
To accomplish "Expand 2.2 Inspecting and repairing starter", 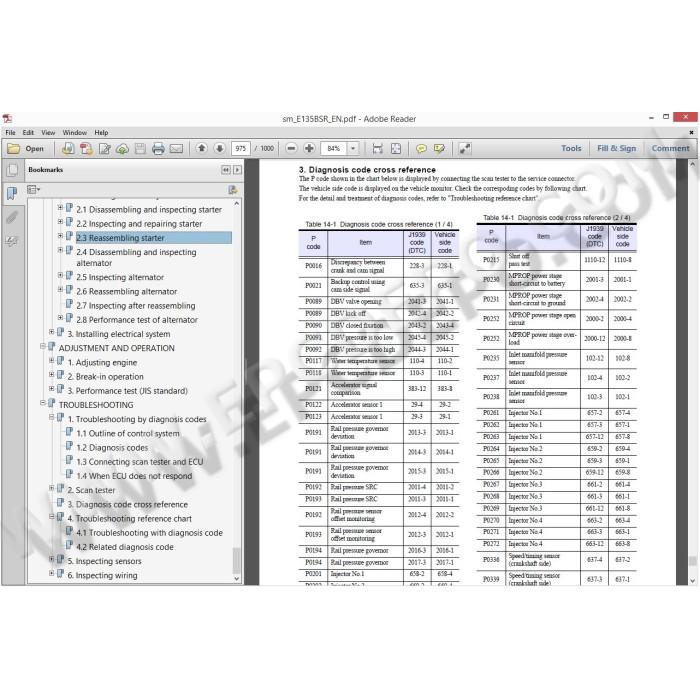I will click(x=60, y=221).
